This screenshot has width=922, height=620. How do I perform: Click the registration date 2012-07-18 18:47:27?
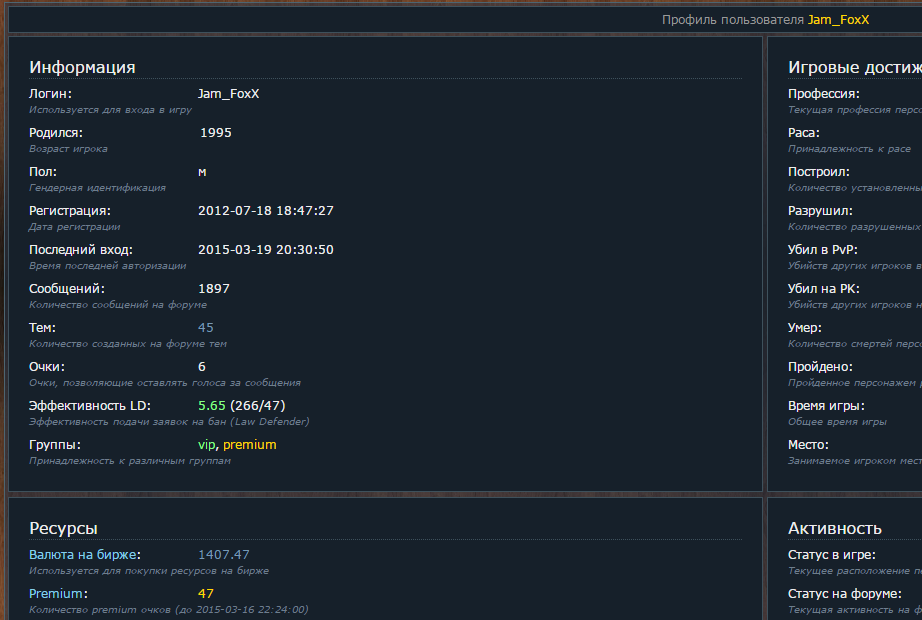(266, 211)
